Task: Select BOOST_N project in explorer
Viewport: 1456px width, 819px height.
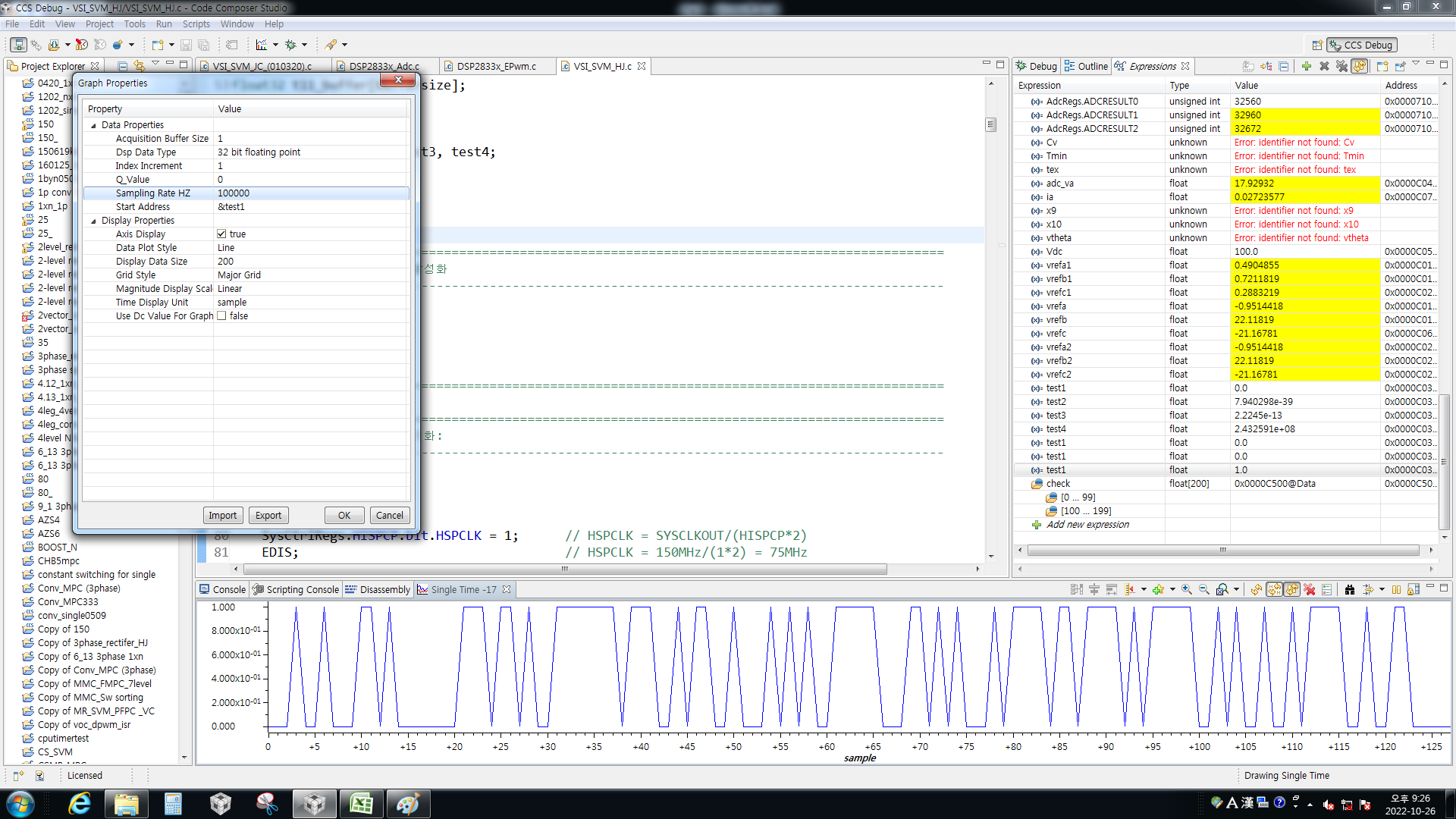Action: pyautogui.click(x=57, y=548)
